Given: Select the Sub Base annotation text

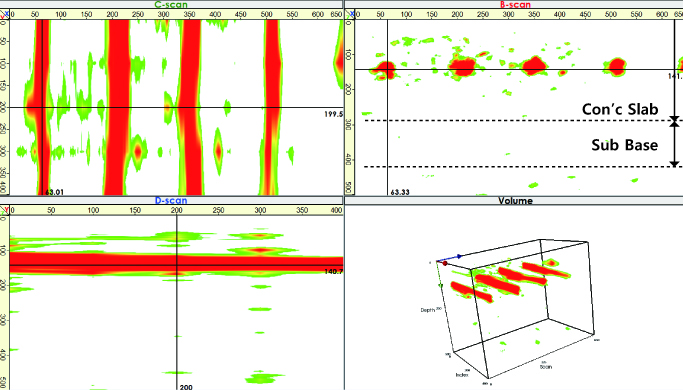Looking at the screenshot, I should point(624,145).
